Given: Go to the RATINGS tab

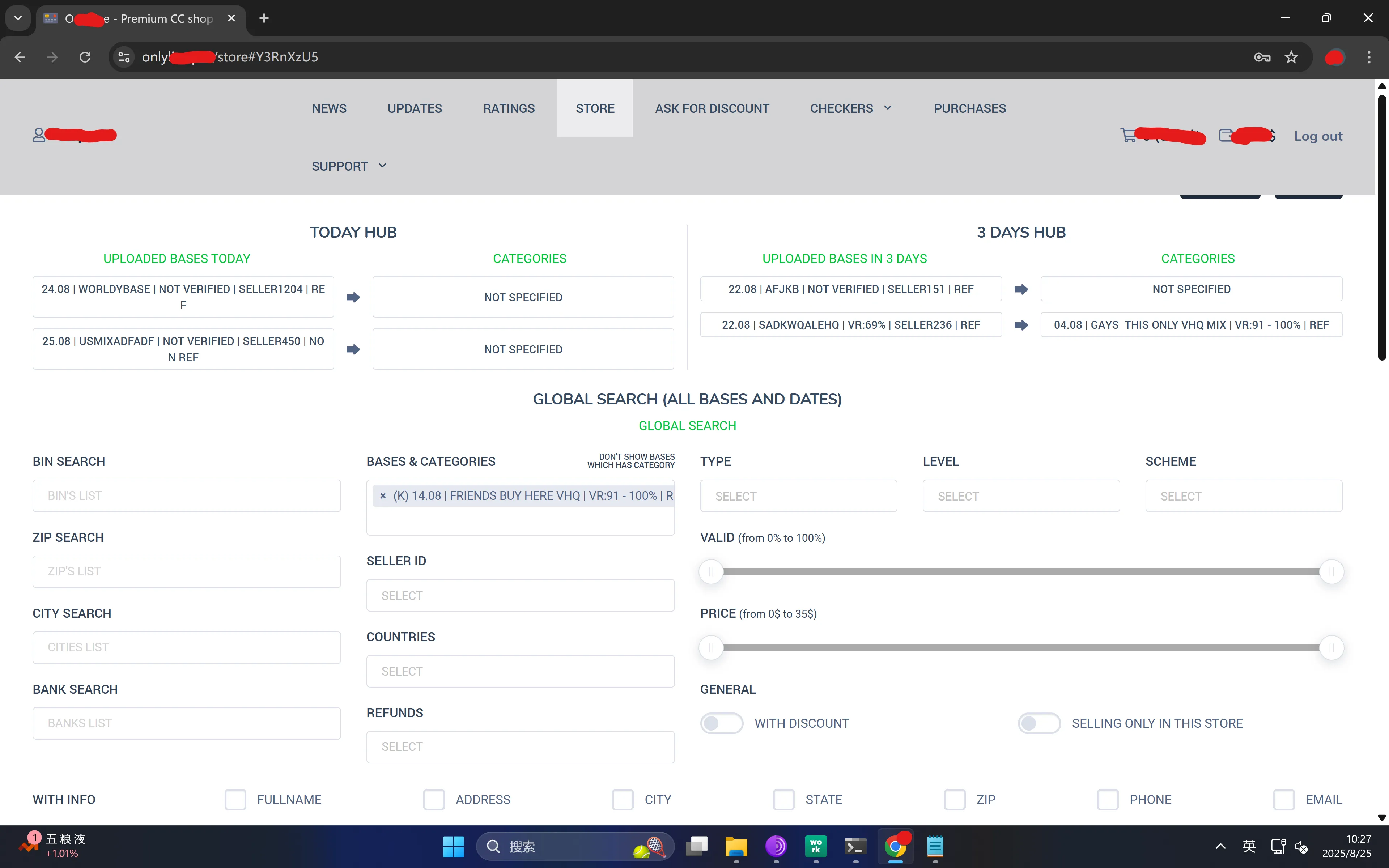Looking at the screenshot, I should (509, 108).
